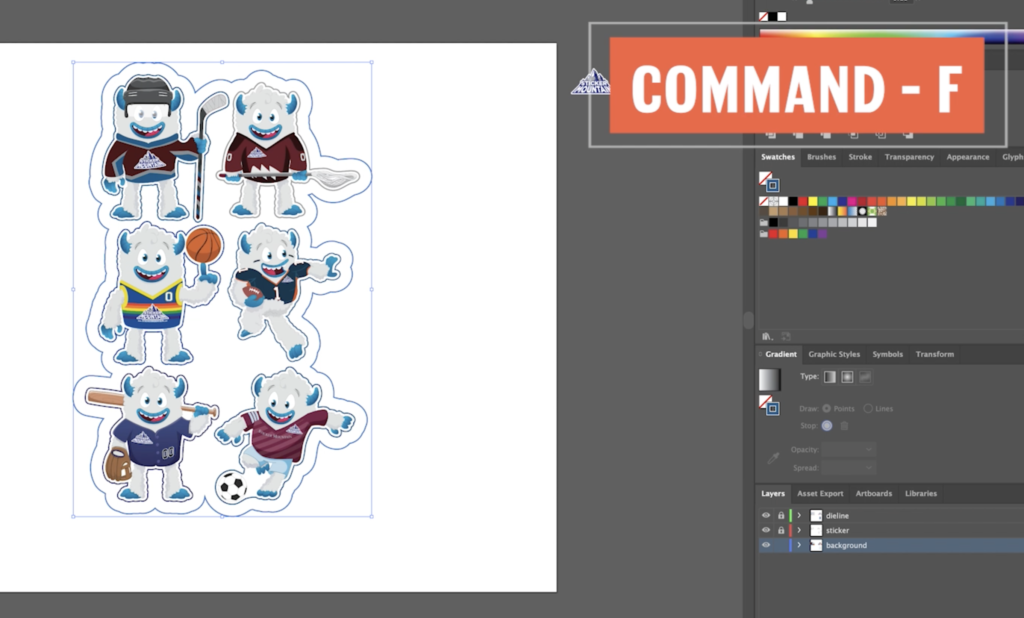Viewport: 1024px width, 618px height.
Task: Open the Appearance tab
Action: click(x=968, y=157)
